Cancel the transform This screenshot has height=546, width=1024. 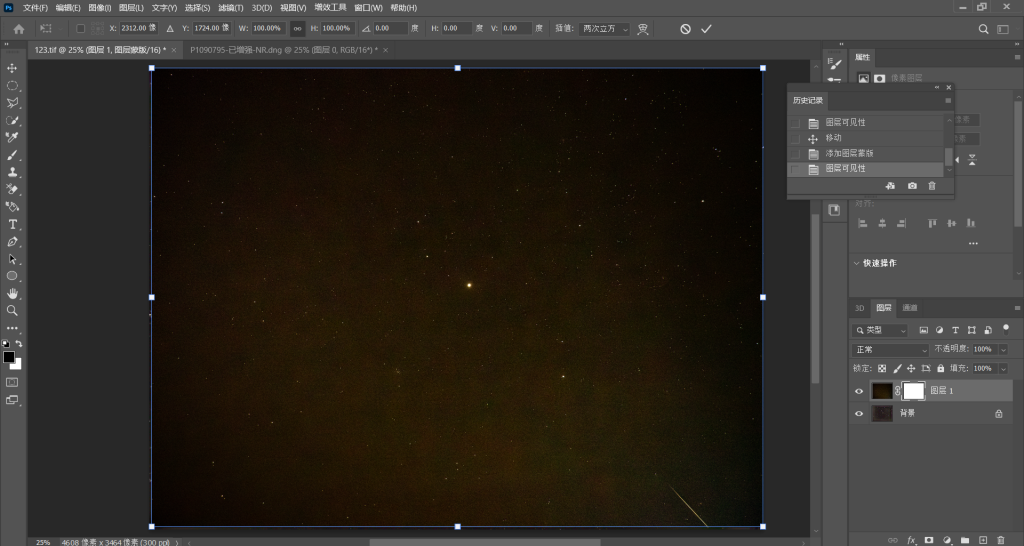tap(685, 29)
